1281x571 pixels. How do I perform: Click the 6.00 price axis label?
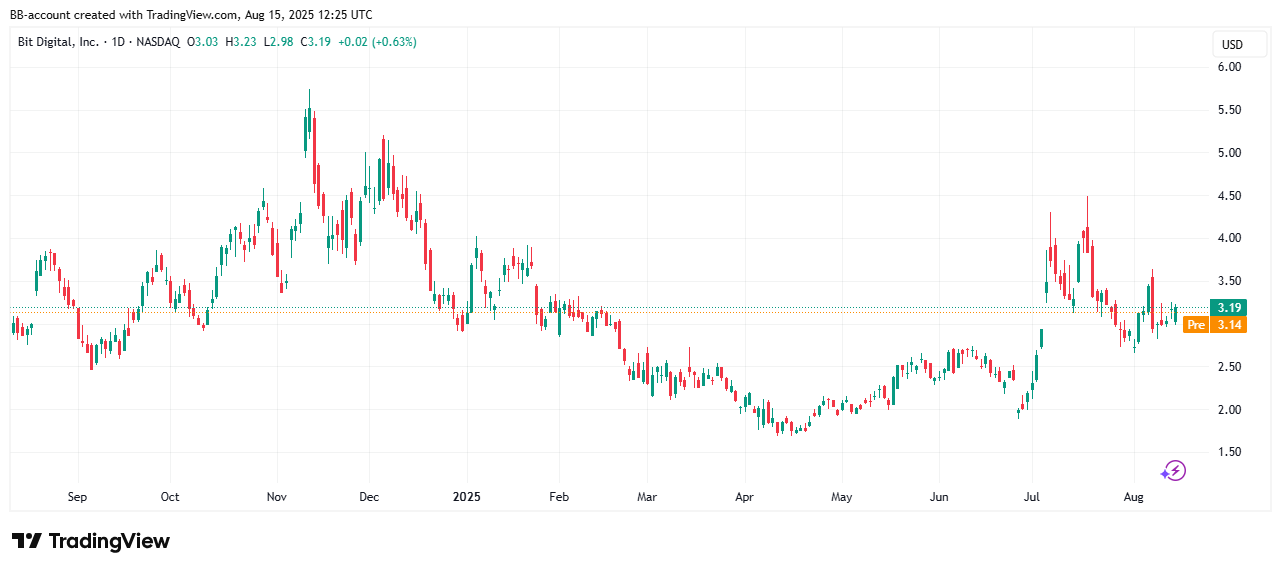pyautogui.click(x=1229, y=67)
